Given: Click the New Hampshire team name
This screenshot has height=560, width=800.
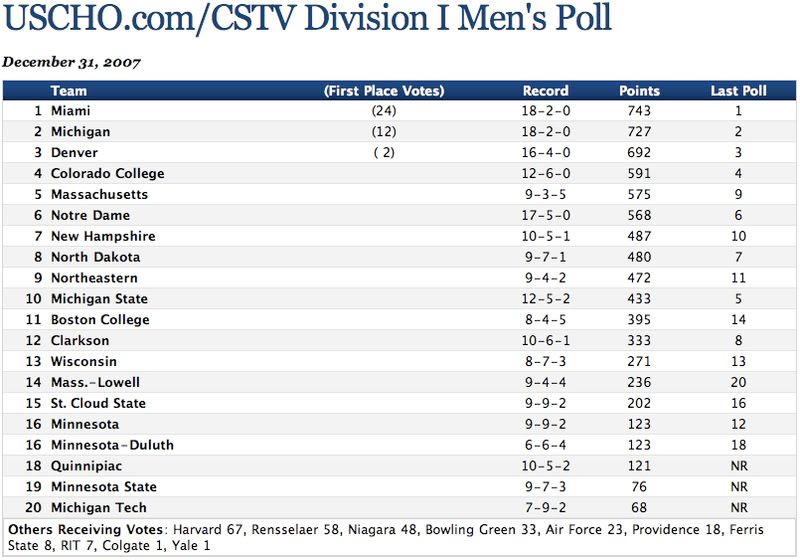Looking at the screenshot, I should pos(102,237).
